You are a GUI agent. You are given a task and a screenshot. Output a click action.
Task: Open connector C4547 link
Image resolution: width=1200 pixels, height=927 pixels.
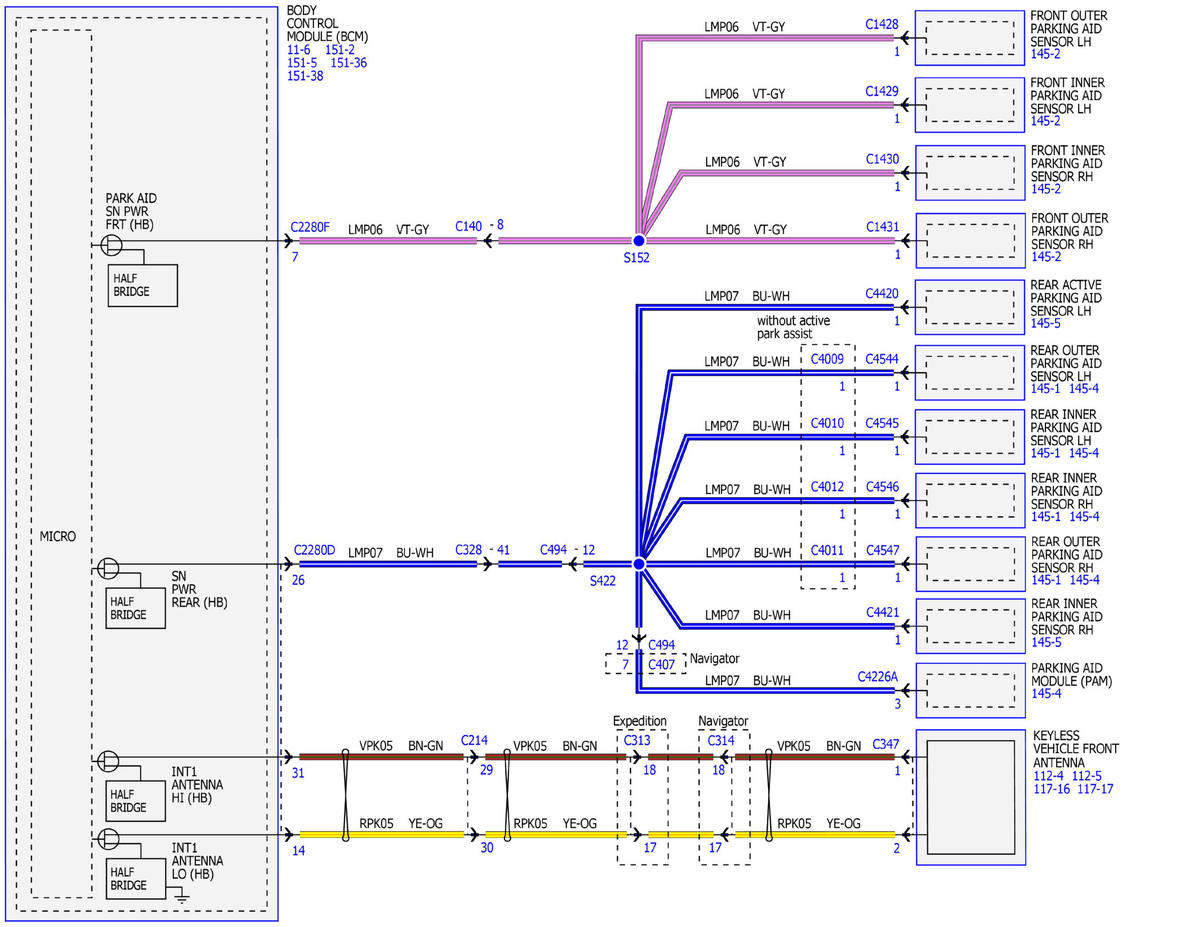tap(882, 550)
